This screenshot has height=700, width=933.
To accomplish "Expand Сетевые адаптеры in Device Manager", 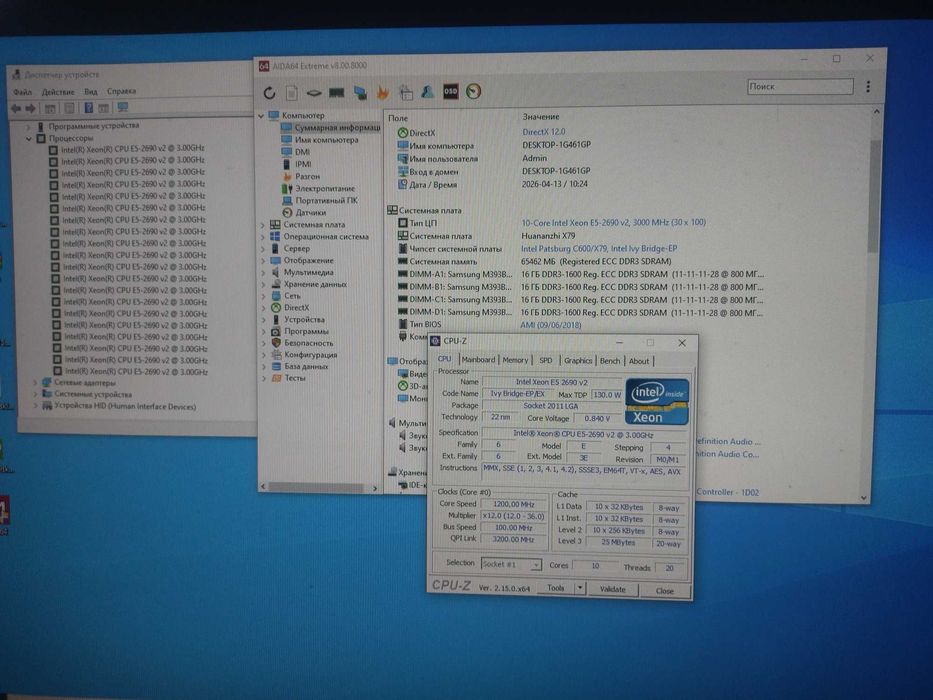I will 36,382.
